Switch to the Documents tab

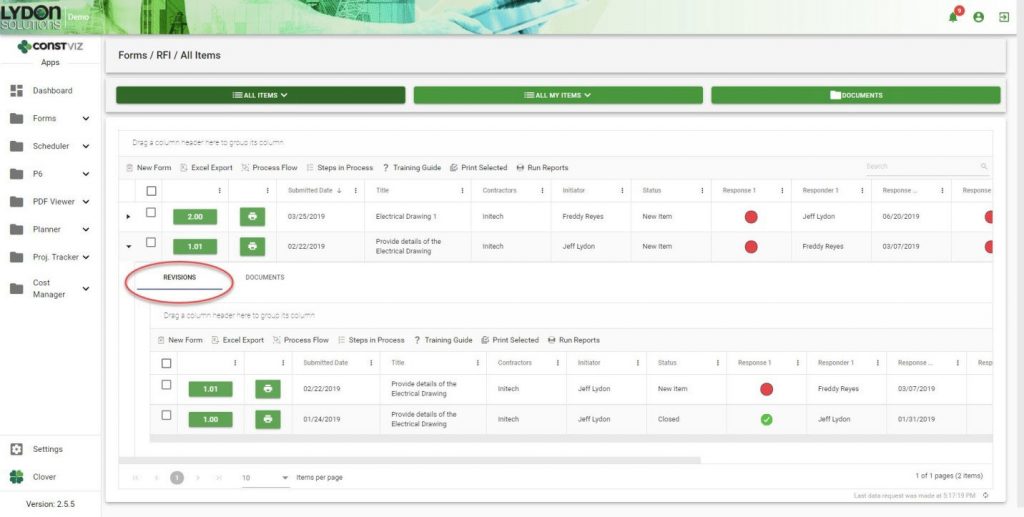click(265, 277)
